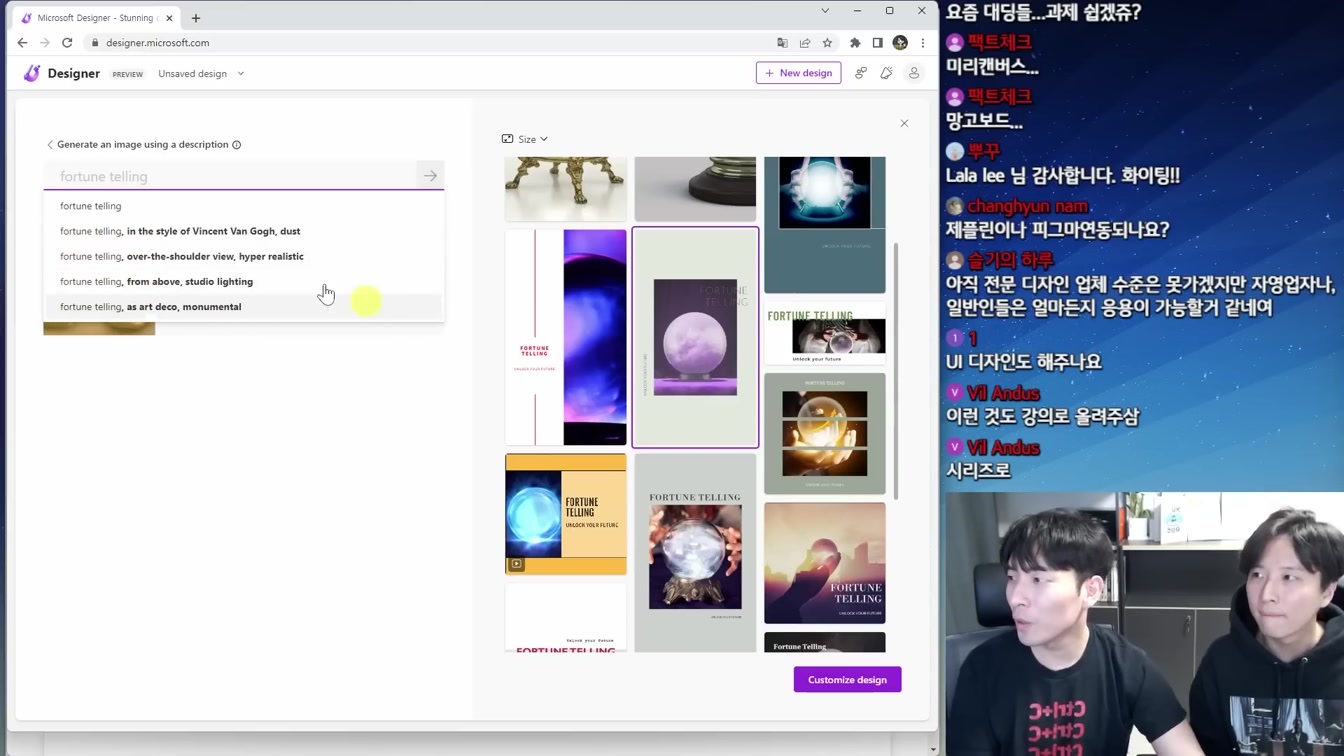Select the pink and purple vertical split design
The height and width of the screenshot is (756, 1344).
(566, 338)
